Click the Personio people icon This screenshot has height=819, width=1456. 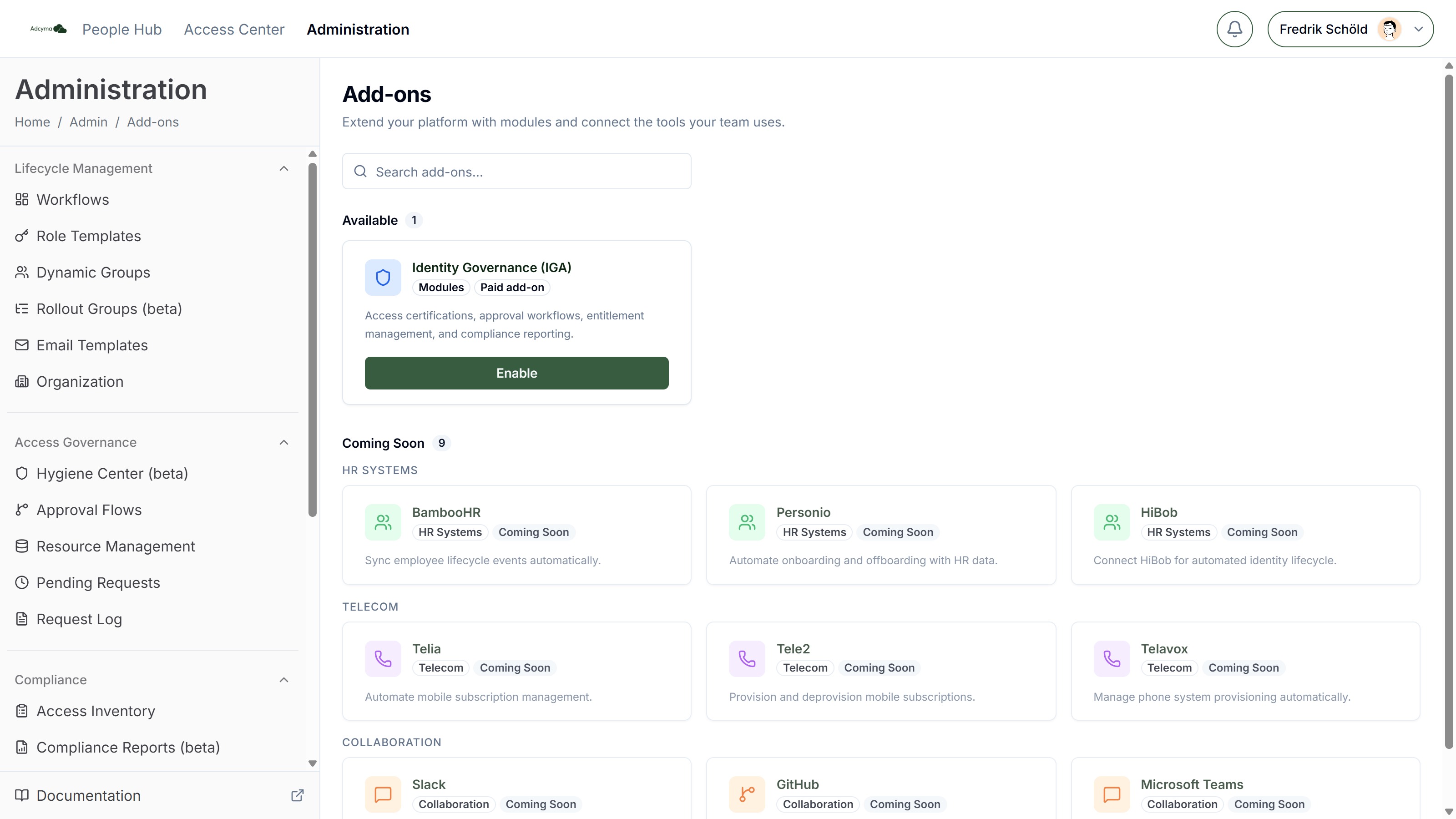pyautogui.click(x=747, y=522)
